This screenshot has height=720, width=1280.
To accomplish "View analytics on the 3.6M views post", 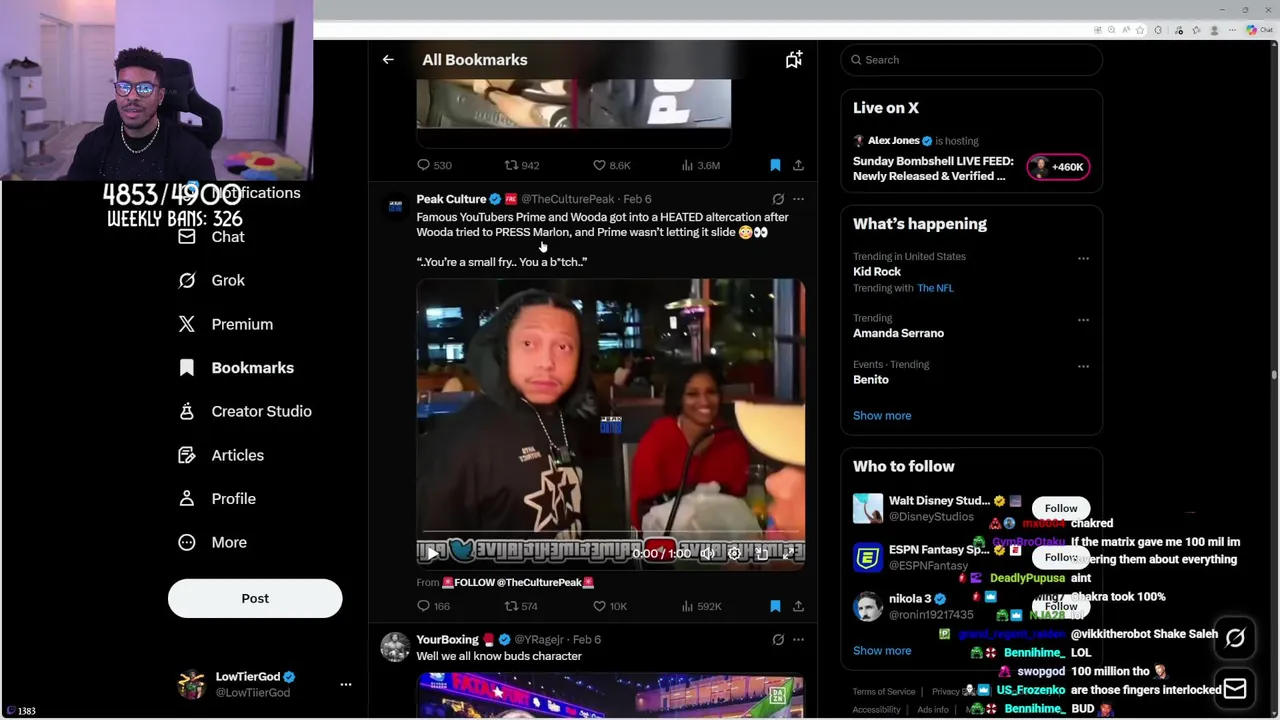I will pyautogui.click(x=701, y=165).
